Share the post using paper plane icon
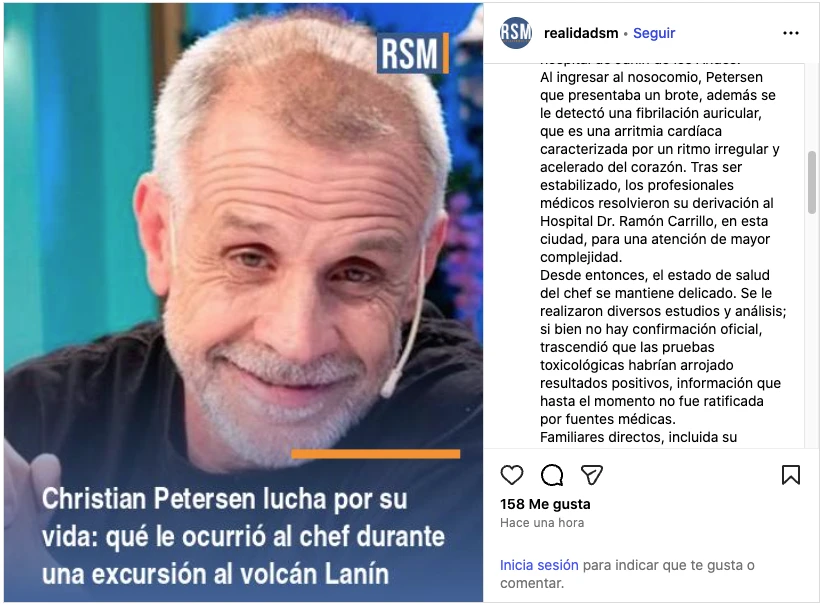 (x=592, y=475)
